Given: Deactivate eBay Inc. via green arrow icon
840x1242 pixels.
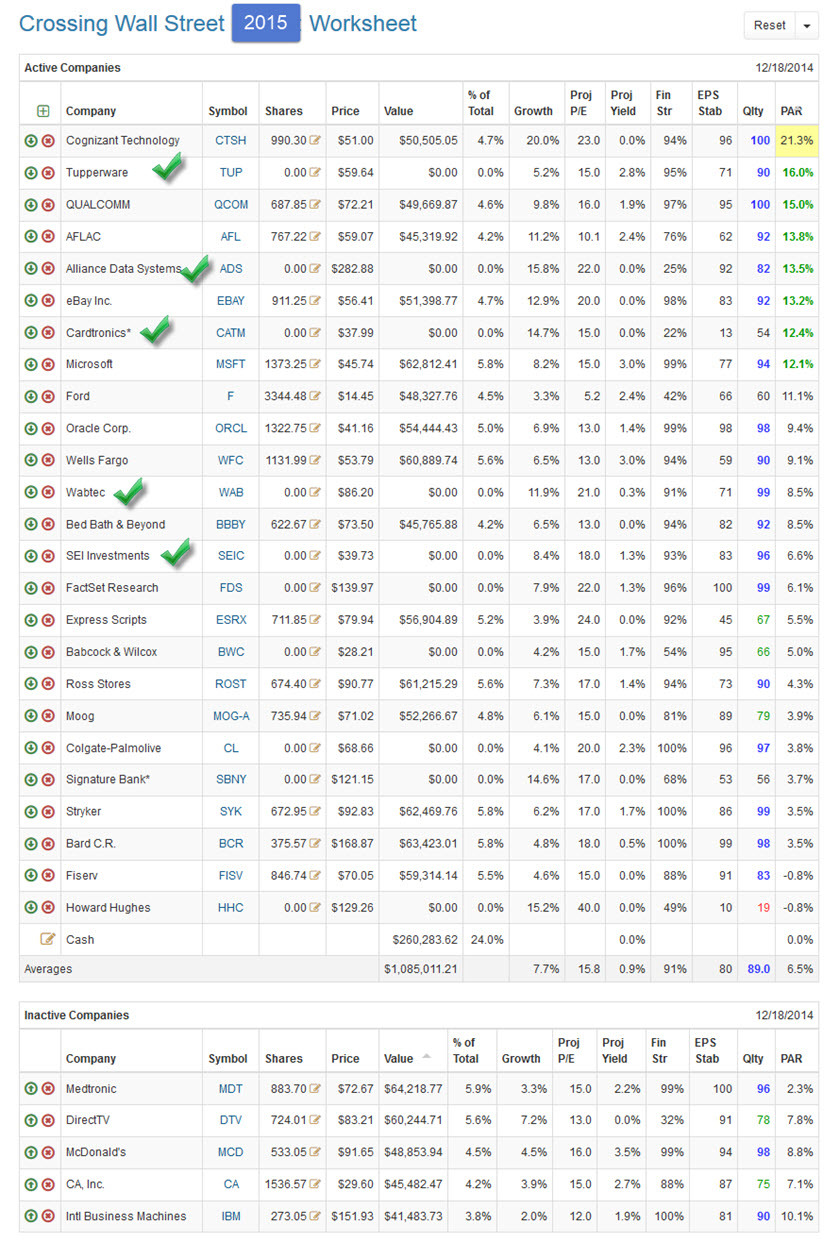Looking at the screenshot, I should click(x=32, y=301).
